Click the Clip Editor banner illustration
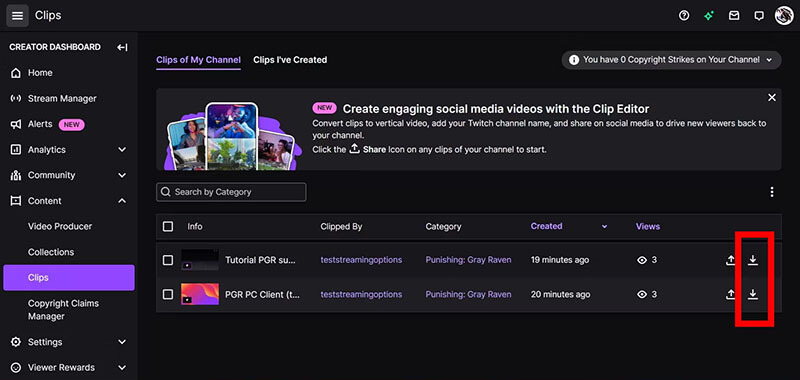This screenshot has width=800, height=380. (x=234, y=136)
